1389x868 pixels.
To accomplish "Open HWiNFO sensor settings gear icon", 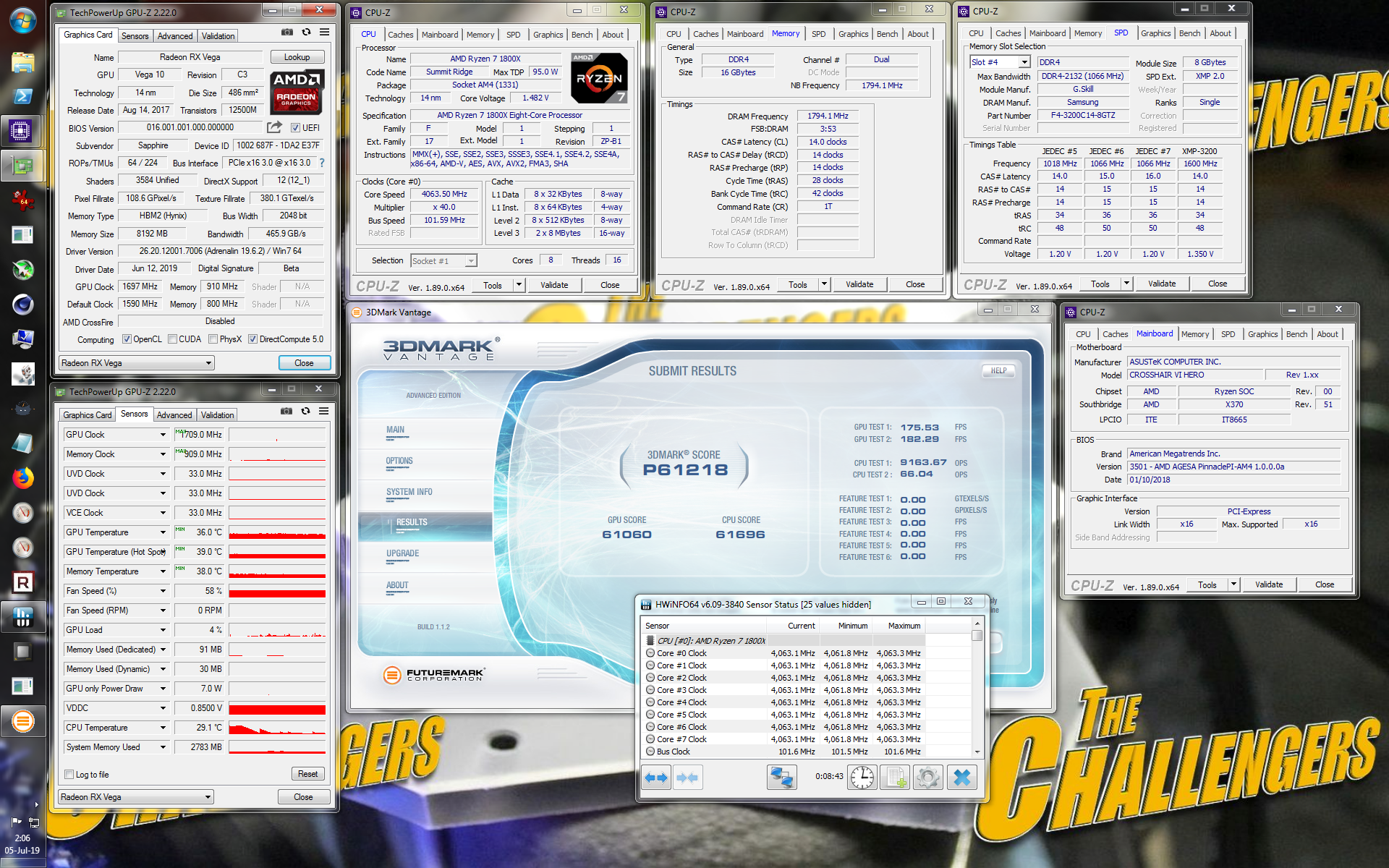I will pos(928,778).
